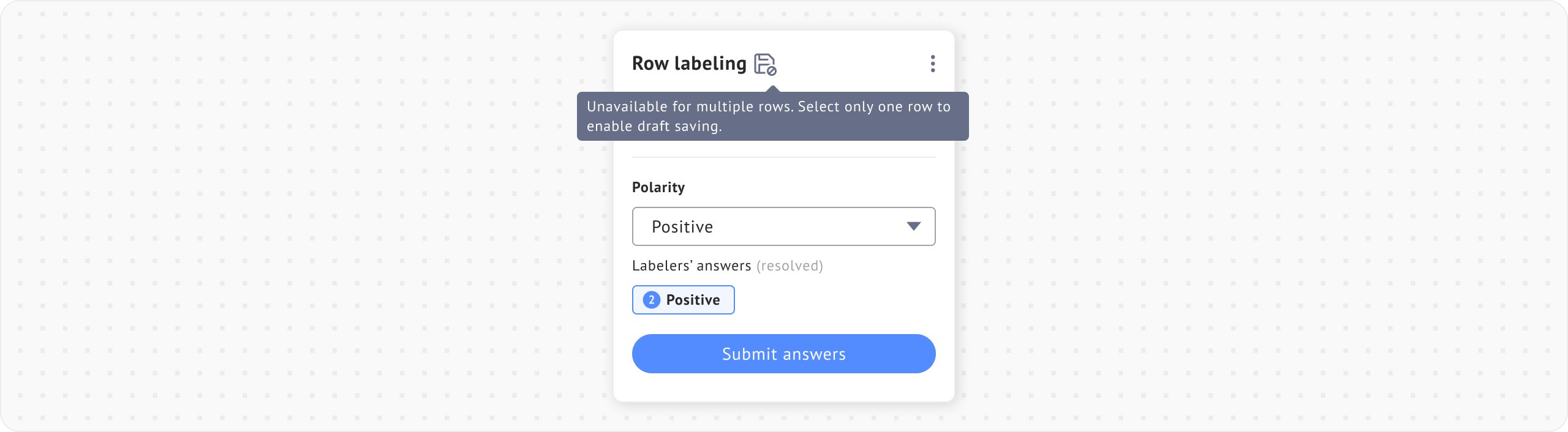Click the disabled save draft icon
This screenshot has width=1568, height=432.
click(x=763, y=62)
